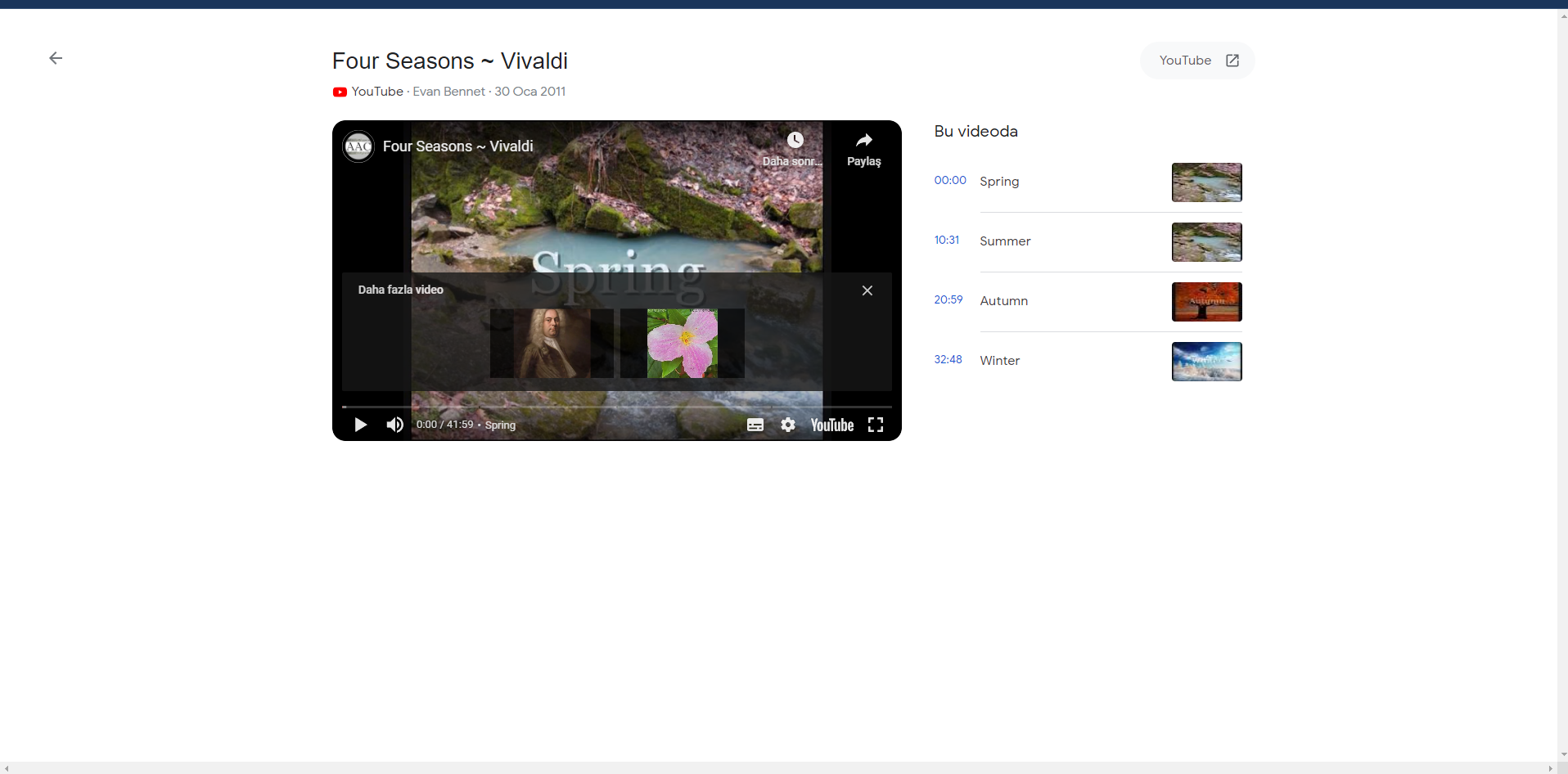Close the Daha fazla video overlay
1568x774 pixels.
pos(867,290)
